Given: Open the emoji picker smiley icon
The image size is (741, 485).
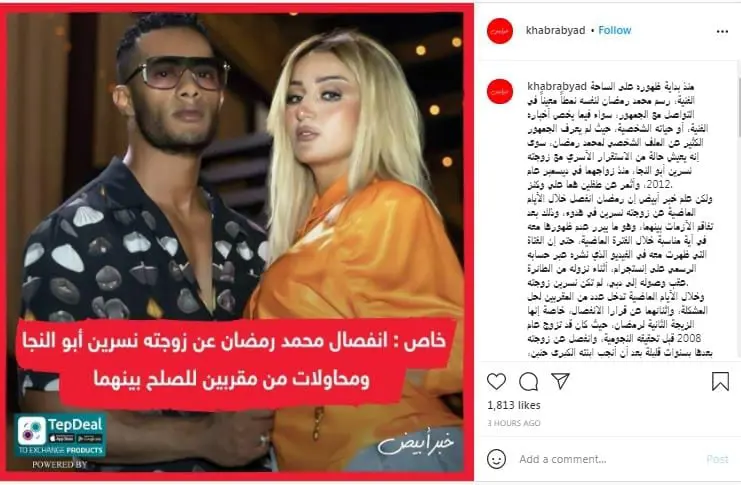Looking at the screenshot, I should 496,459.
